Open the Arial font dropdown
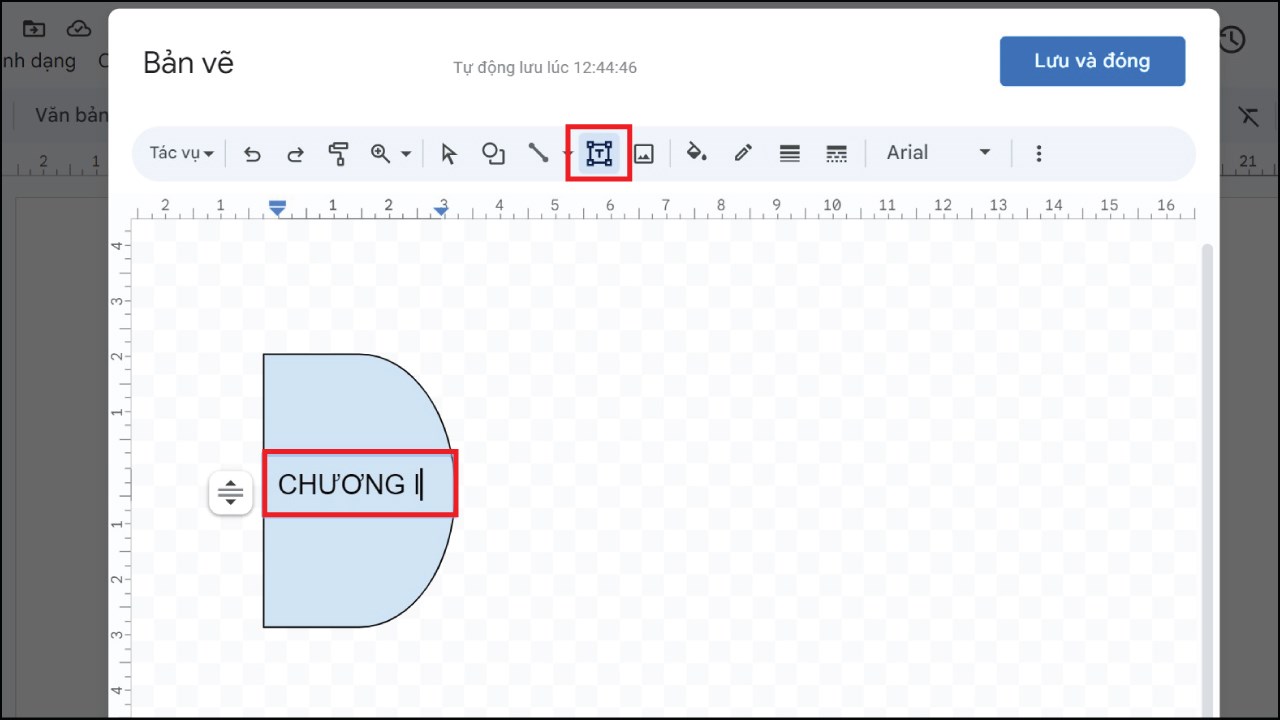The width and height of the screenshot is (1280, 720). click(938, 153)
